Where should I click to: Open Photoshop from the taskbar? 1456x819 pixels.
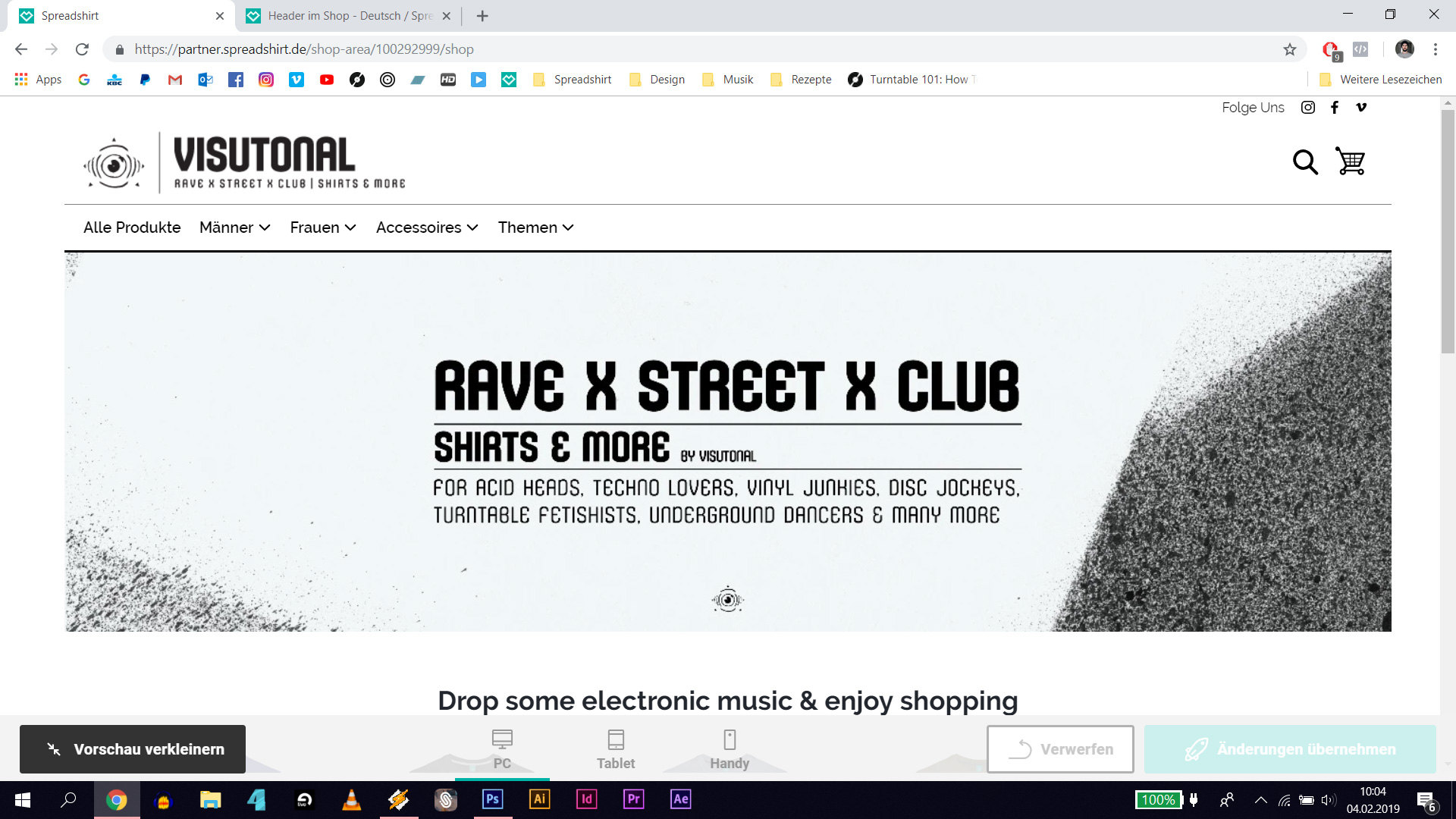[492, 799]
